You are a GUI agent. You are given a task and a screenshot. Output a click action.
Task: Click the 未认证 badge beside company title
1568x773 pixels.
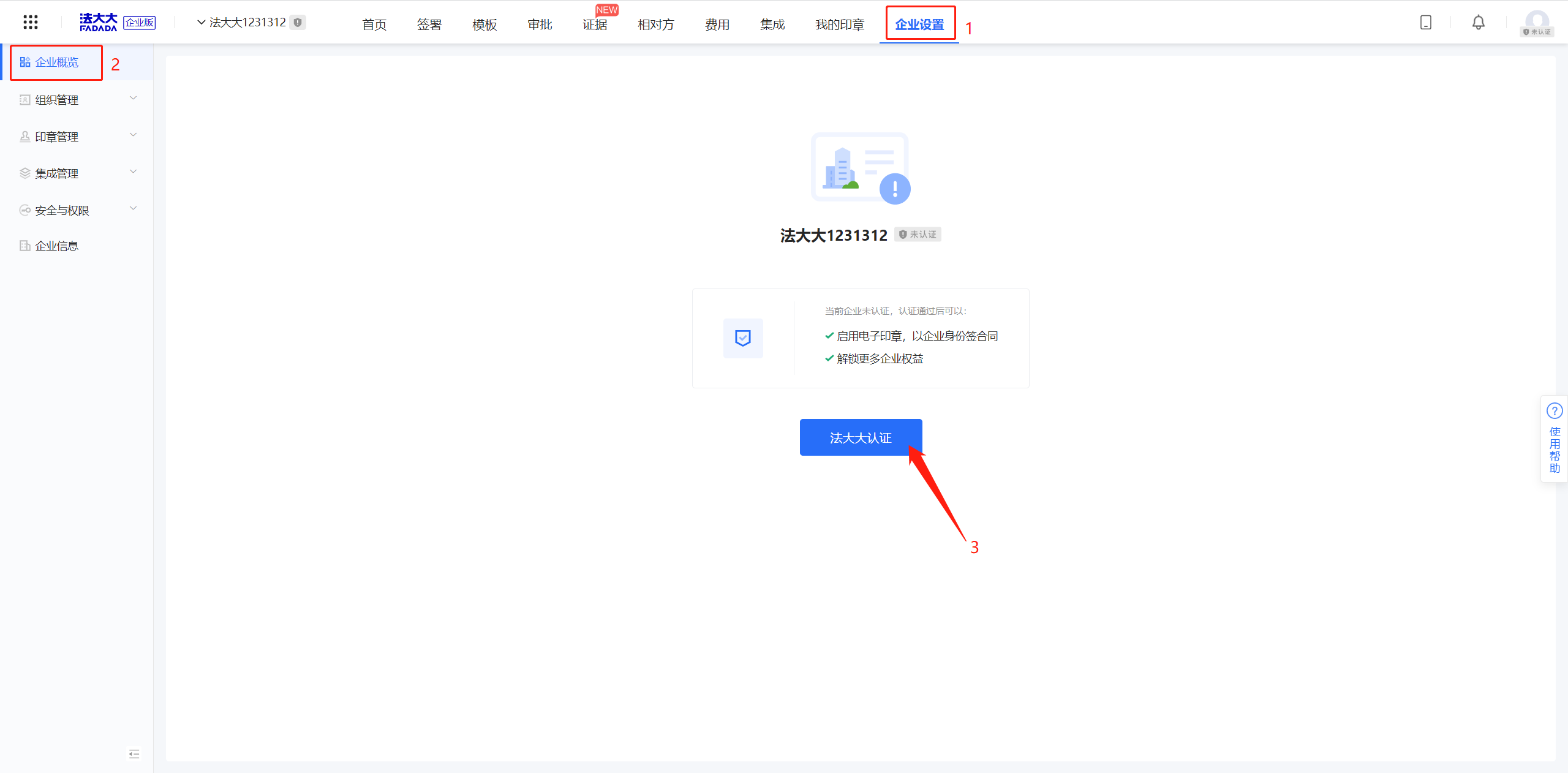(918, 235)
